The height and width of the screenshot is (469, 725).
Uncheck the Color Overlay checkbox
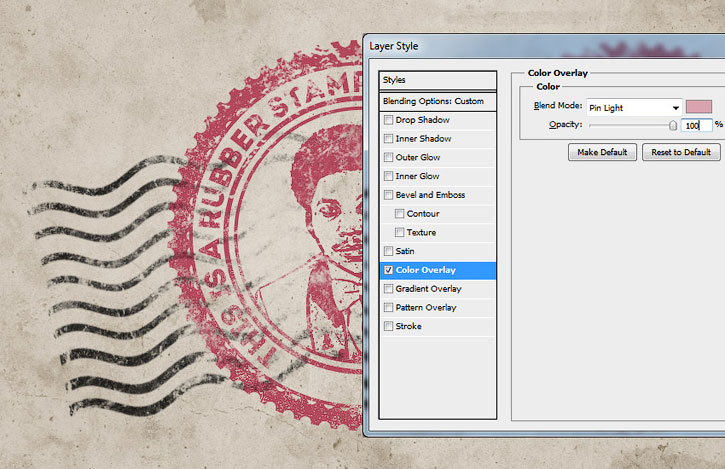388,270
